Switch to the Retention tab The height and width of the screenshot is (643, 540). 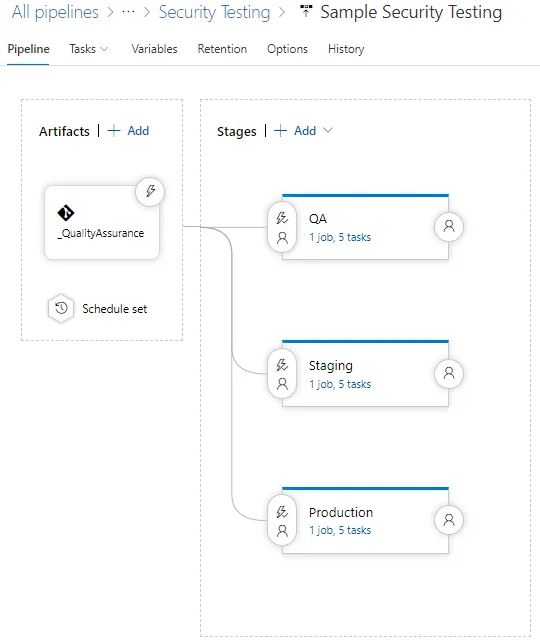(x=222, y=49)
